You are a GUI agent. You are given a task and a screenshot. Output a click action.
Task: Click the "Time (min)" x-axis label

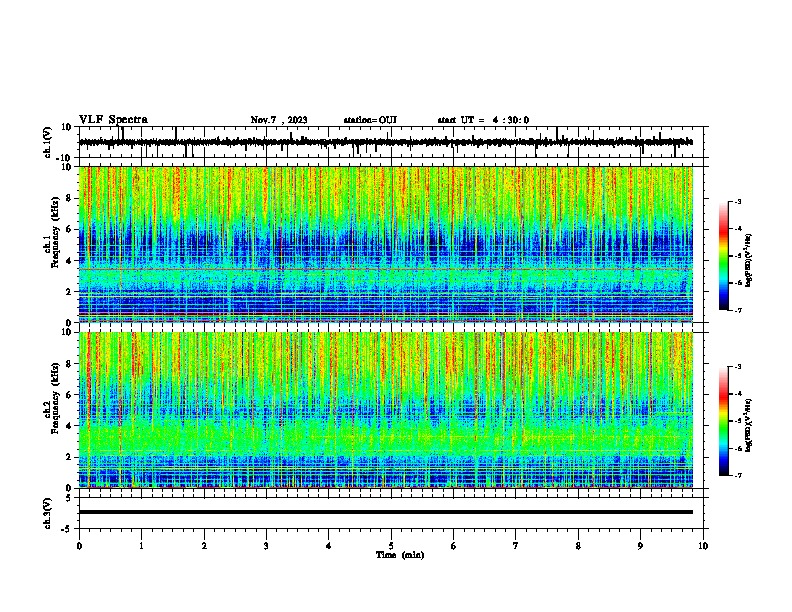tap(400, 555)
